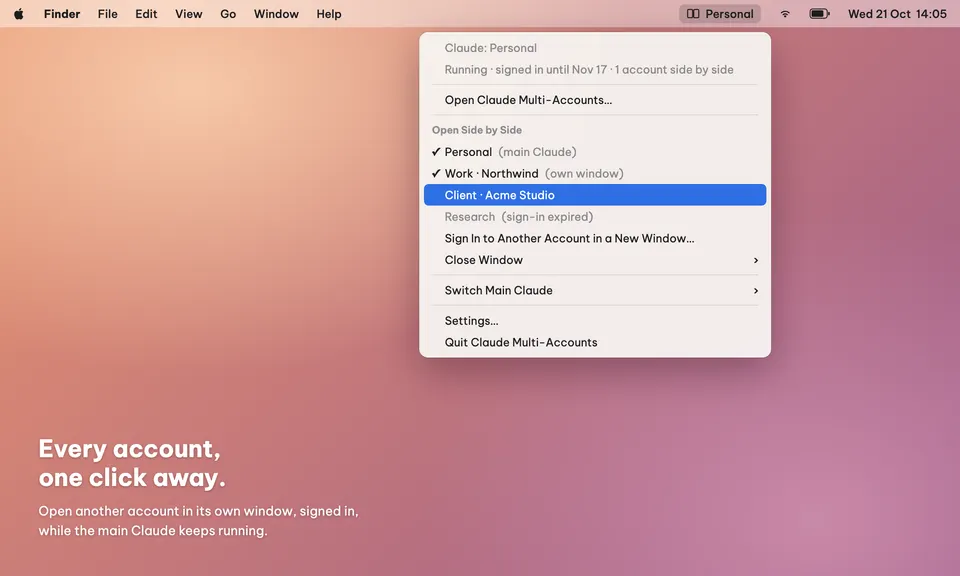Choose Sign In to Another Account in a New Window…
This screenshot has height=576, width=960.
tap(595, 238)
